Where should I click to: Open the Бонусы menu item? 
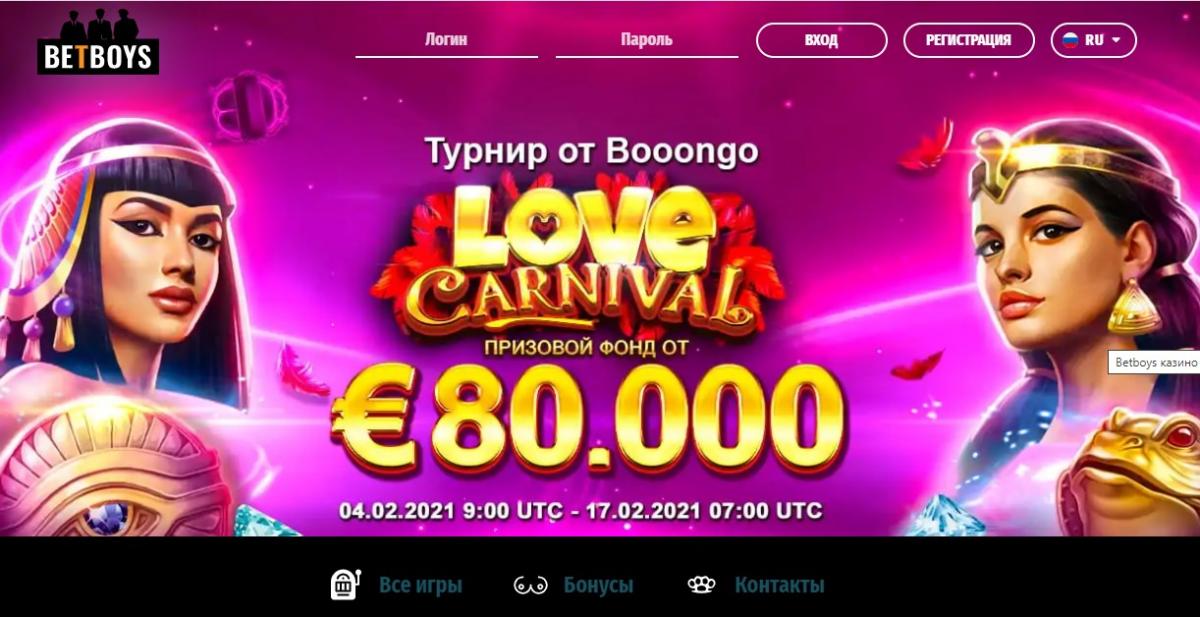point(598,585)
